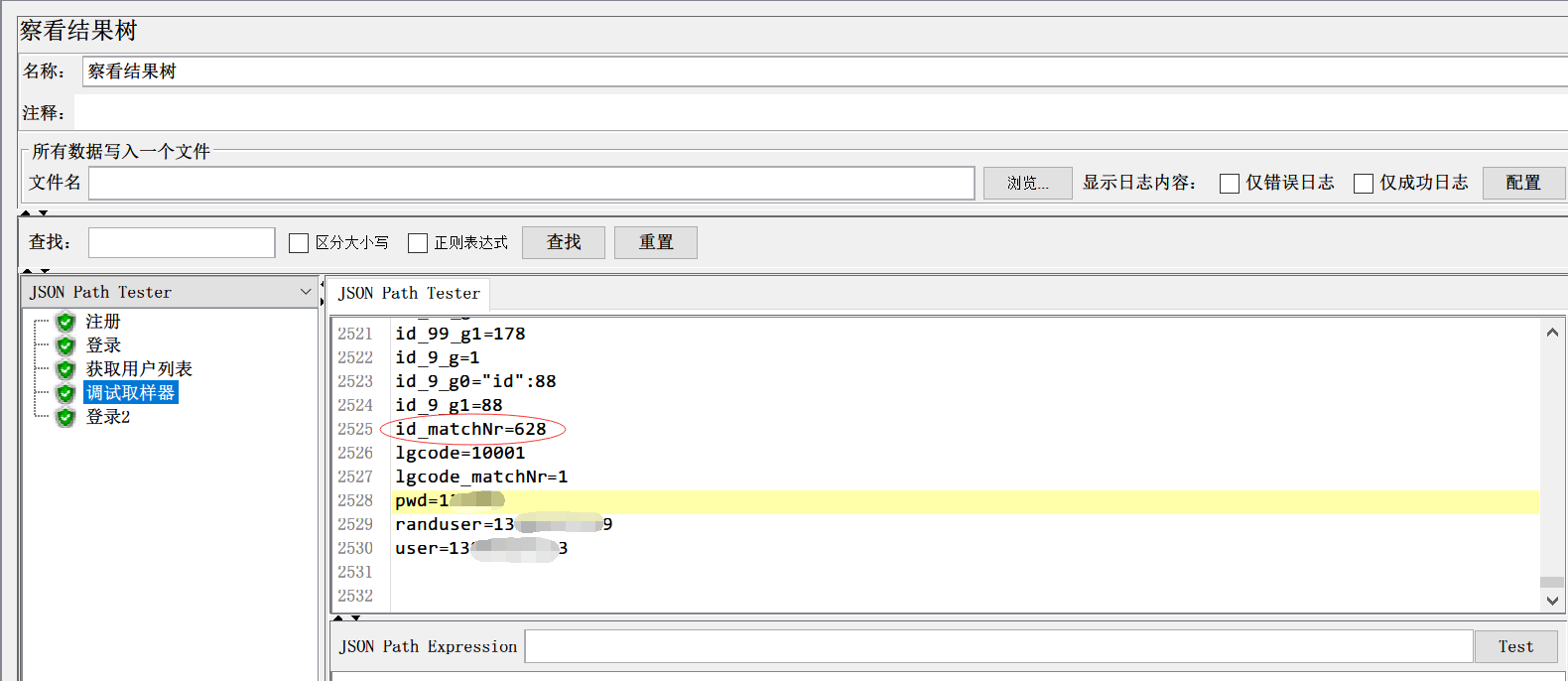Tick the 仅成功日志 checkbox
The height and width of the screenshot is (681, 1568).
pos(1363,184)
